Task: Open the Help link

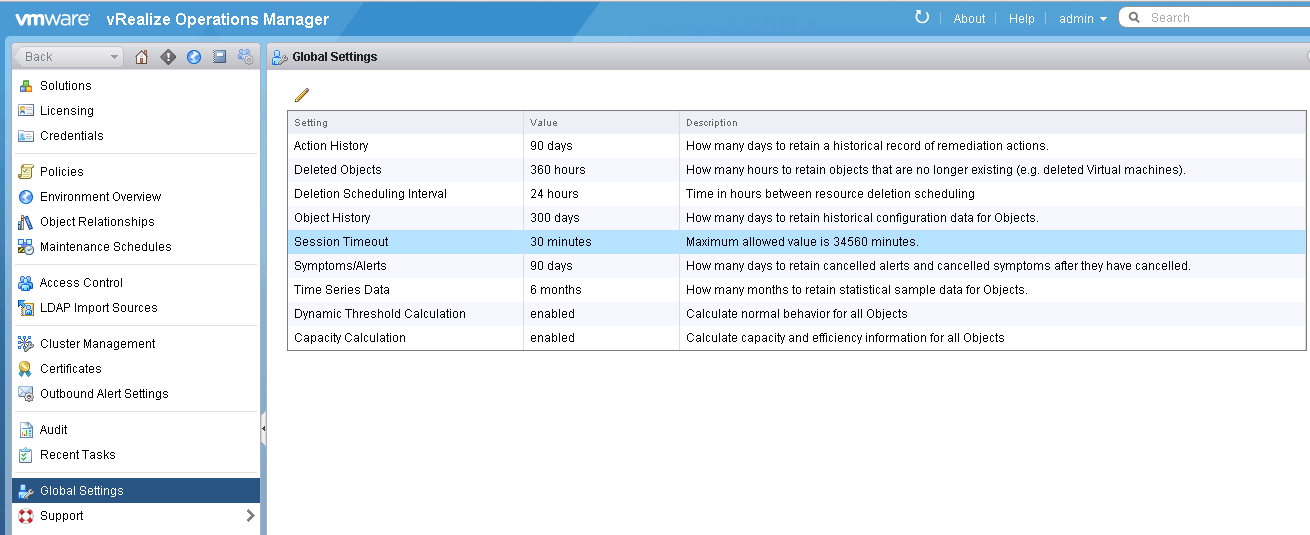Action: 1022,19
